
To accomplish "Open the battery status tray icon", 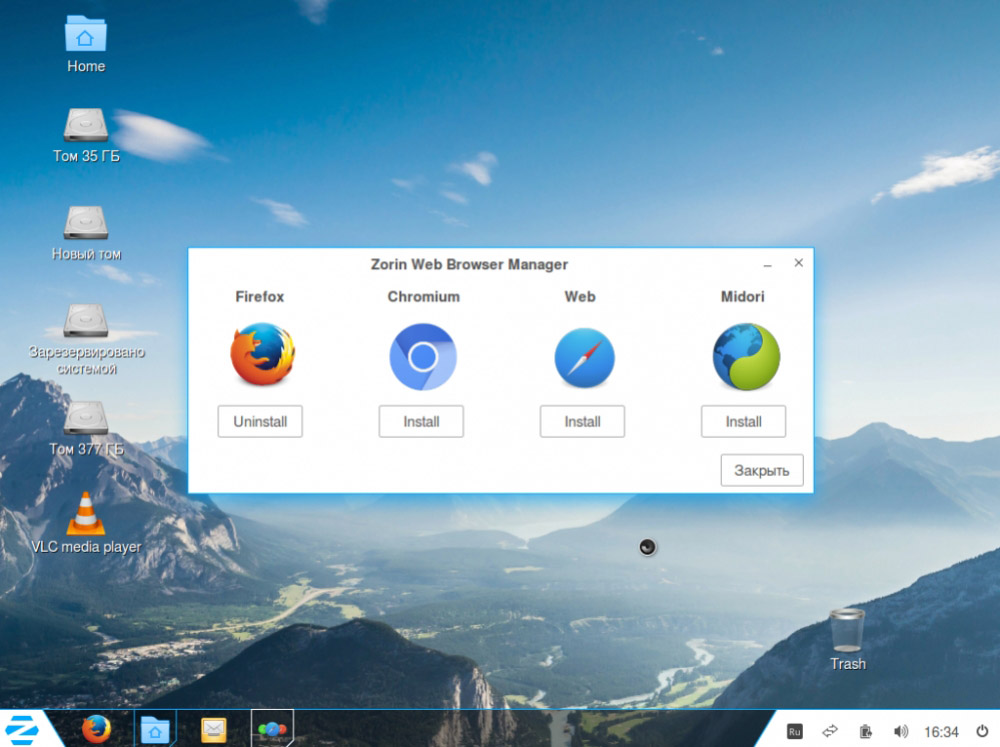I will coord(865,731).
